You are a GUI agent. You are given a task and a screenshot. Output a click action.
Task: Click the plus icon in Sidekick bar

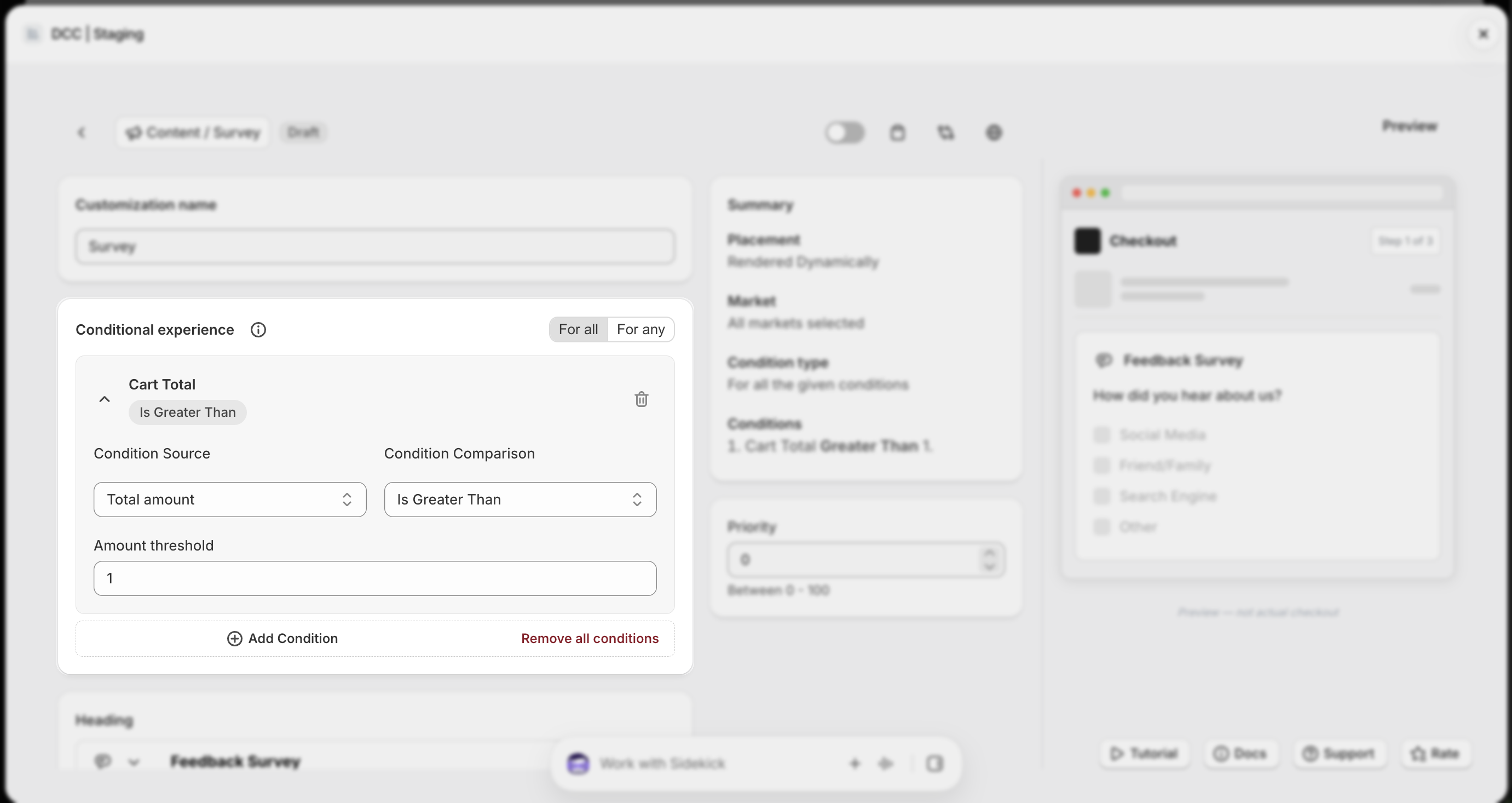pos(855,764)
